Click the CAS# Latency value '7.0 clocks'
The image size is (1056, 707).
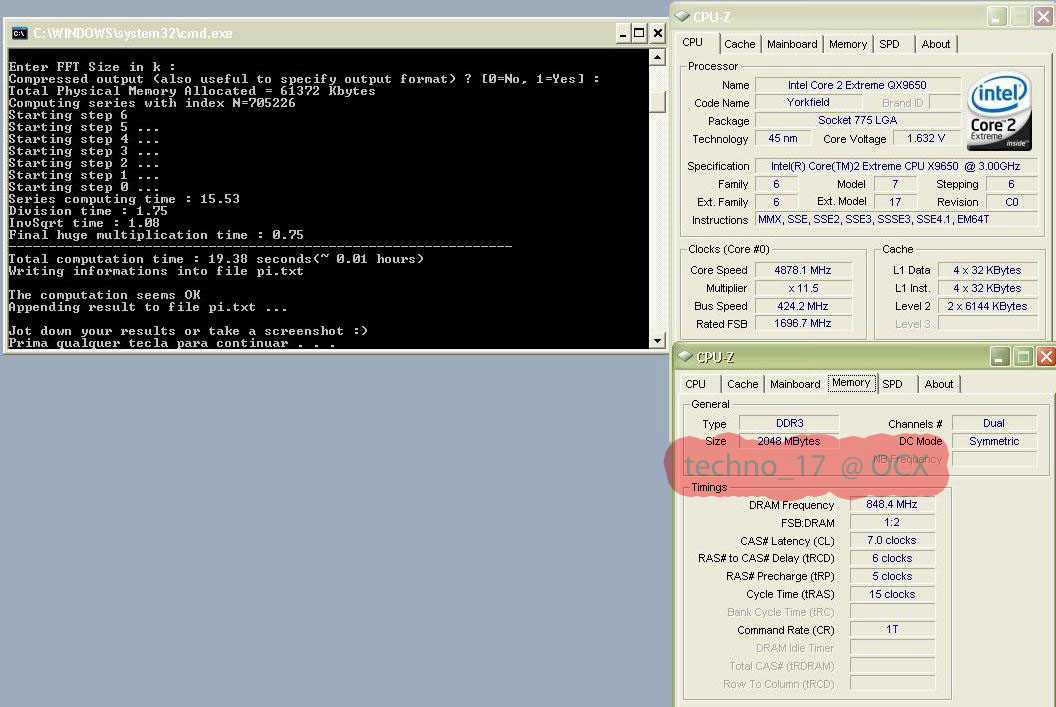[892, 540]
